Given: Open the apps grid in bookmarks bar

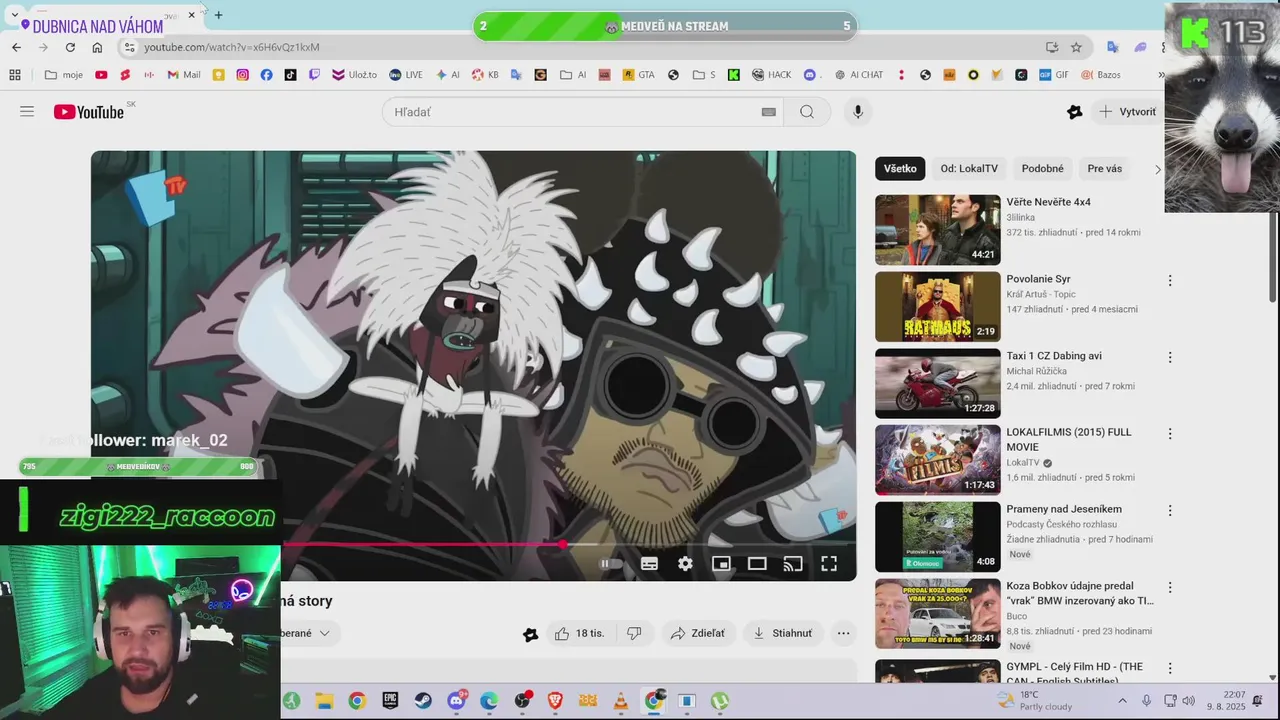Looking at the screenshot, I should (x=15, y=75).
